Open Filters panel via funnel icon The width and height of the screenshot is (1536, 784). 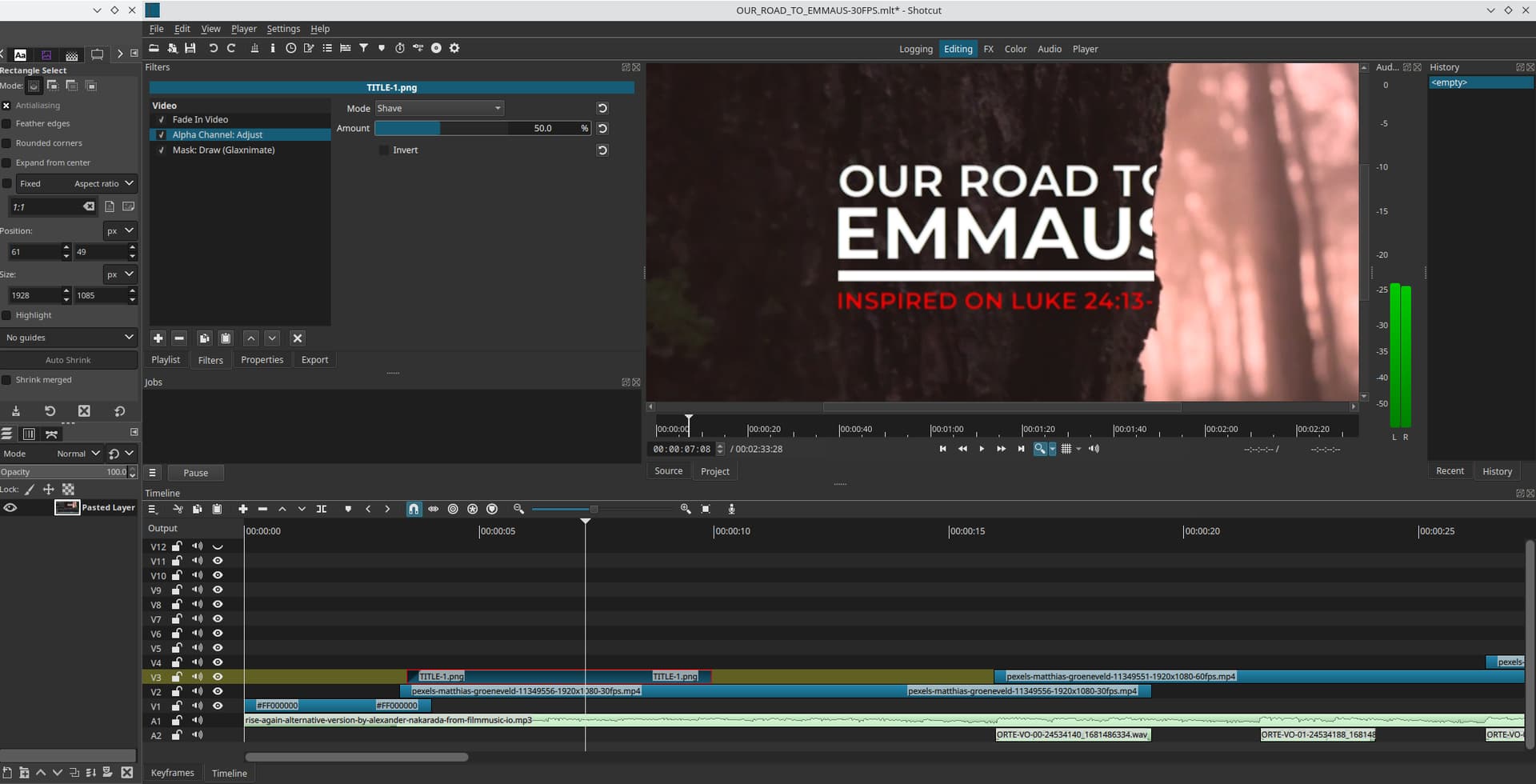point(364,48)
